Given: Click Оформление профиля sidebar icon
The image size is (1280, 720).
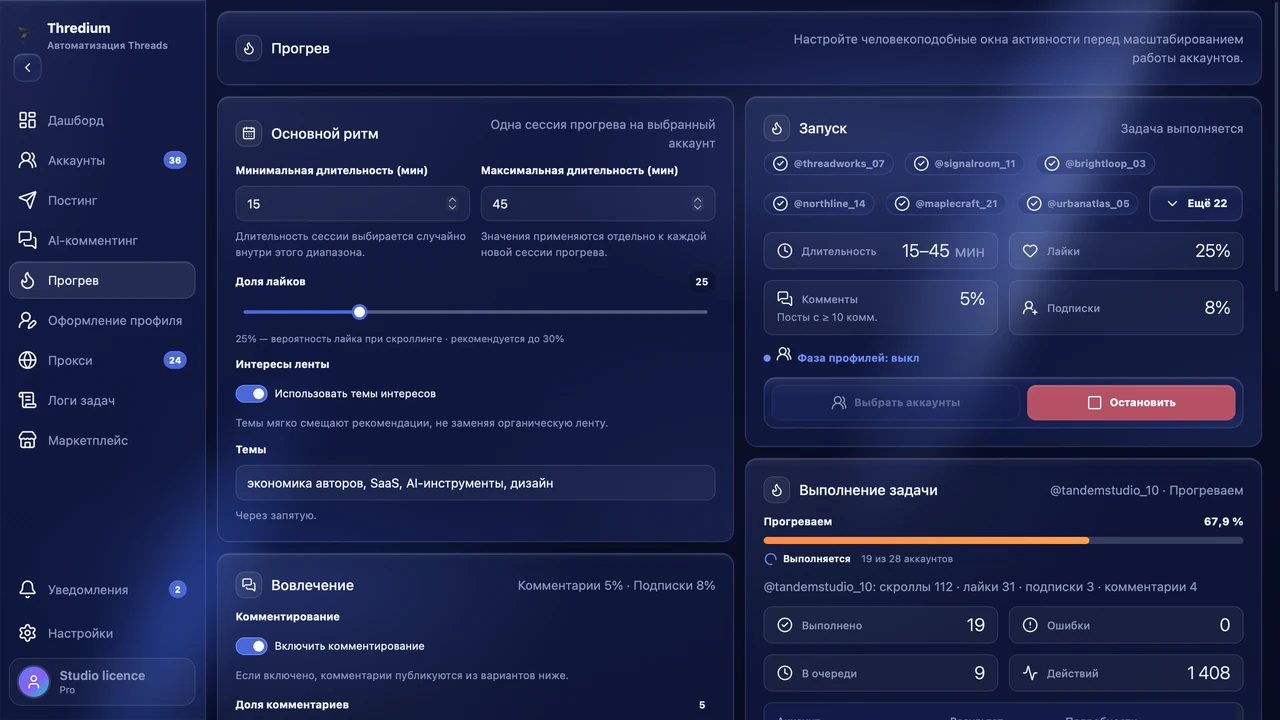Looking at the screenshot, I should coord(28,320).
